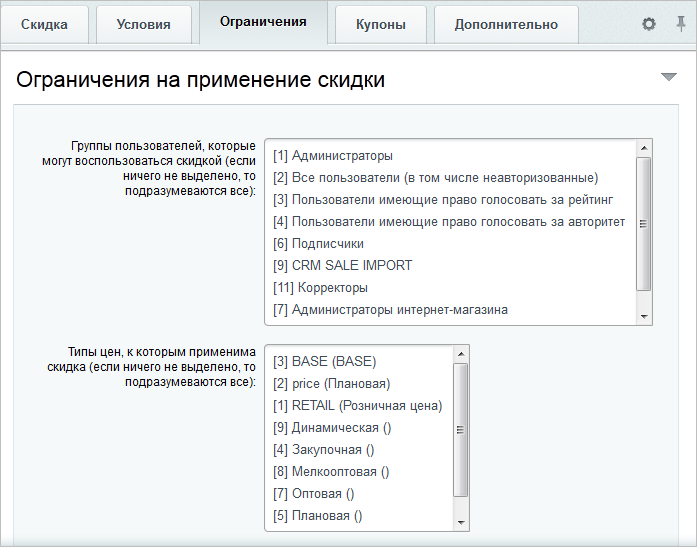Screen dimensions: 697x547
Task: Choose [2] Все пользователи group option
Action: pyautogui.click(x=435, y=178)
